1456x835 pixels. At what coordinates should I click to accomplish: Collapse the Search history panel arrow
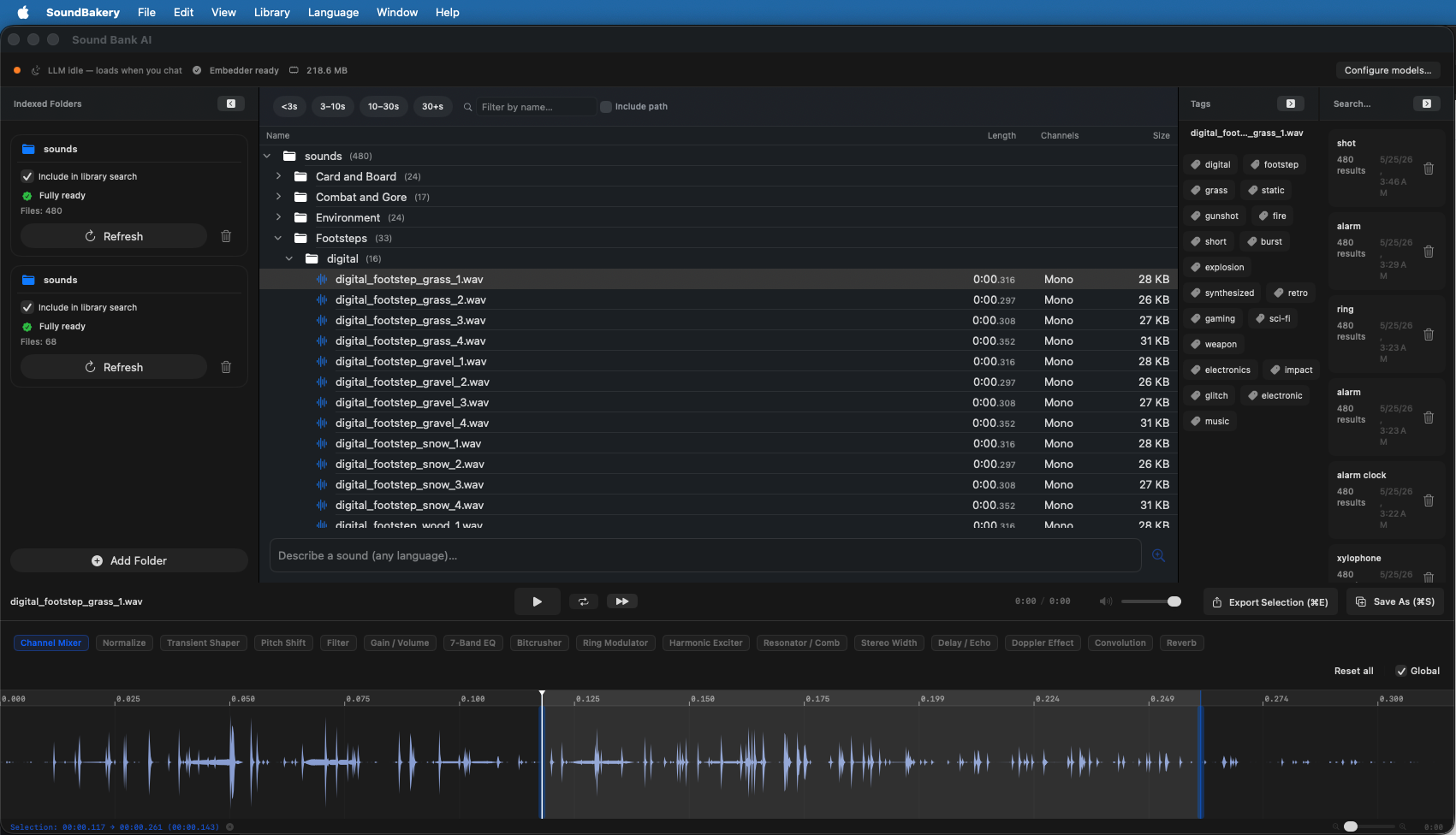[x=1427, y=104]
